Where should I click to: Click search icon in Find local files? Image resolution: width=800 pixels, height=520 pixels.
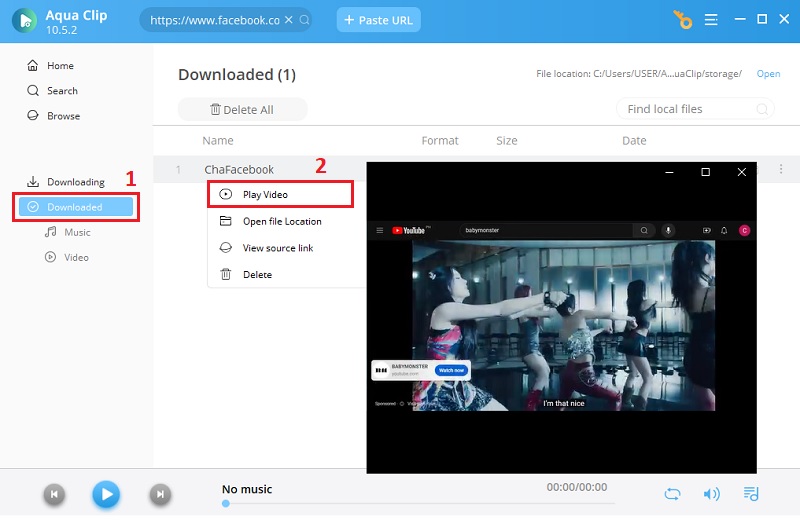(x=762, y=109)
